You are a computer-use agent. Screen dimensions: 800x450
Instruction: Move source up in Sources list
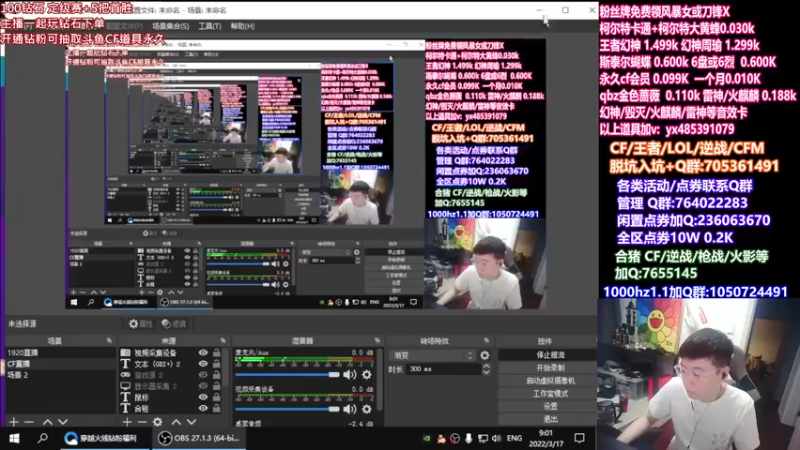point(176,422)
